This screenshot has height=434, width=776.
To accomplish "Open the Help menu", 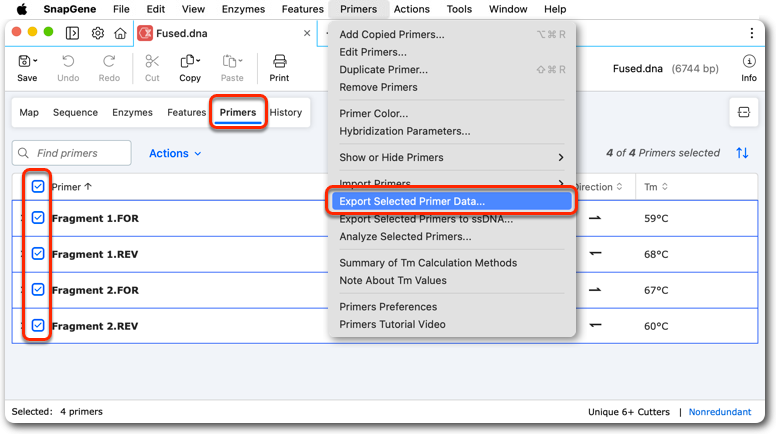I will pyautogui.click(x=555, y=9).
